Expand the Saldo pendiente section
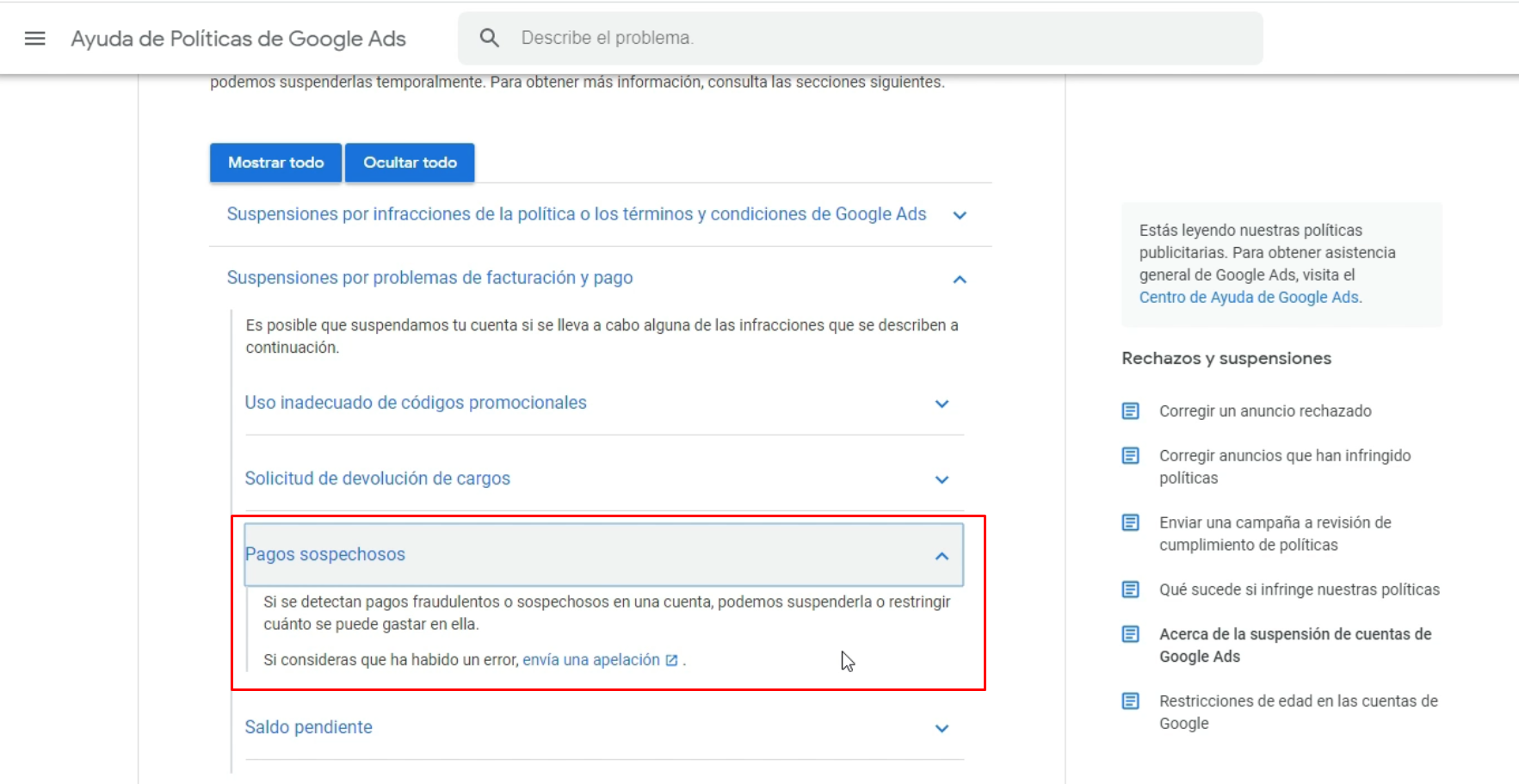Viewport: 1519px width, 784px height. 308,727
